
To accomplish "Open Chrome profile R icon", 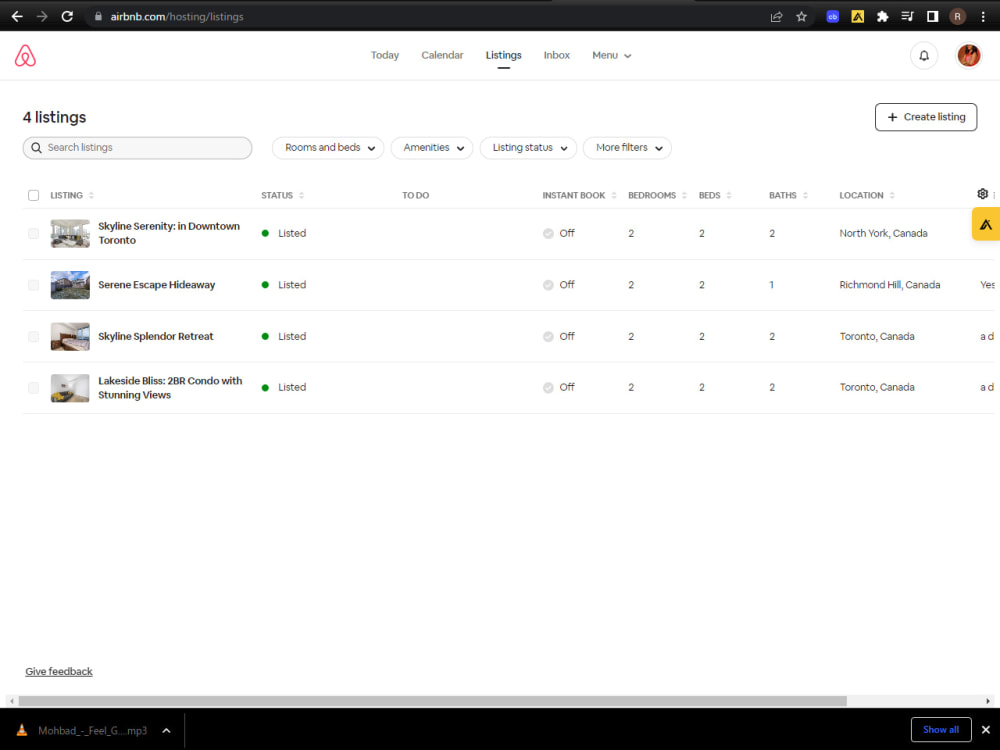I will tap(957, 17).
